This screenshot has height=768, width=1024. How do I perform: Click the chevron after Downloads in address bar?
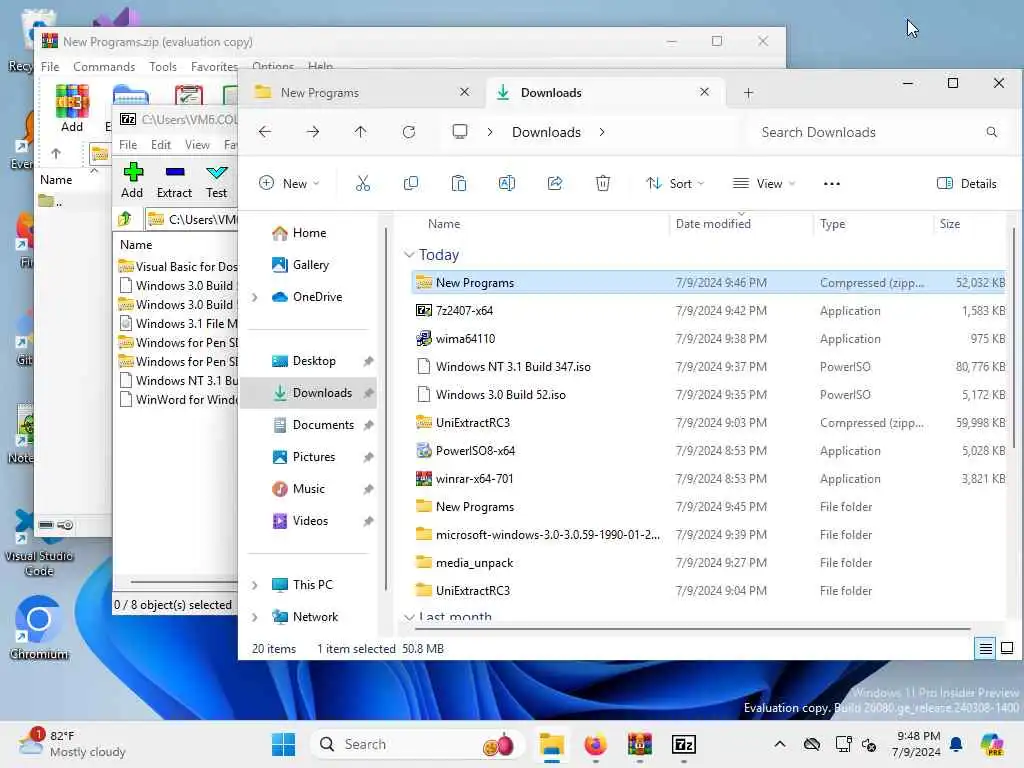(602, 132)
